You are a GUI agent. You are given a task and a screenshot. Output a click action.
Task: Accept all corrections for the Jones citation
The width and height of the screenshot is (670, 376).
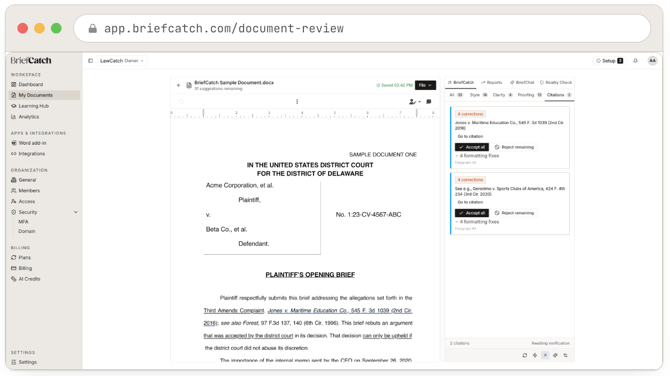click(x=472, y=147)
